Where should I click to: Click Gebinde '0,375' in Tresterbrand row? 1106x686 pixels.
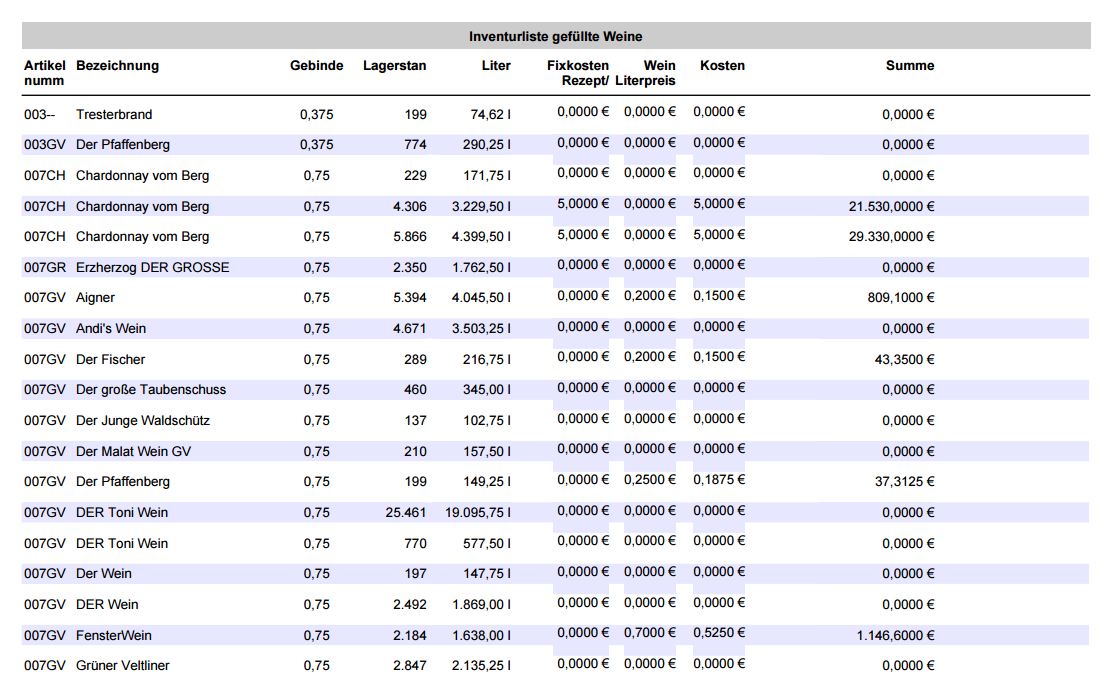point(317,114)
